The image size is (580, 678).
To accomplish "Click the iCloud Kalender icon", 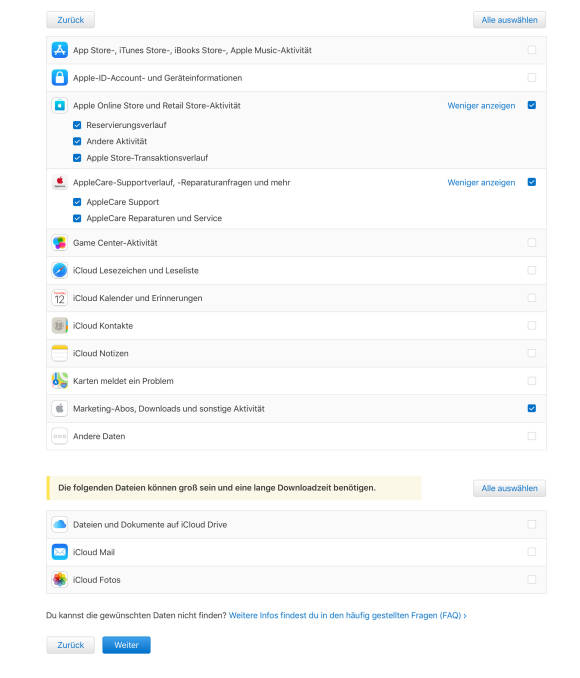I will click(x=60, y=298).
